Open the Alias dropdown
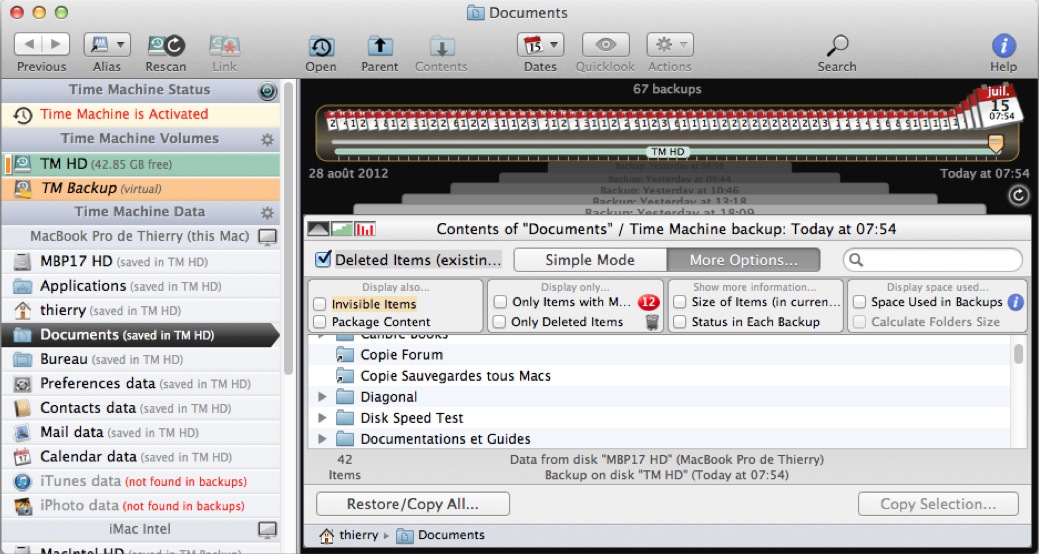Viewport: 1039px width, 554px height. pyautogui.click(x=107, y=44)
